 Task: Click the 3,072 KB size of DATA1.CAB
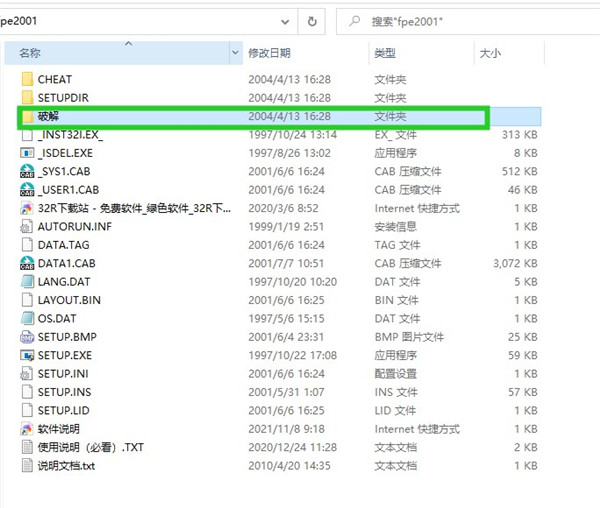point(515,263)
